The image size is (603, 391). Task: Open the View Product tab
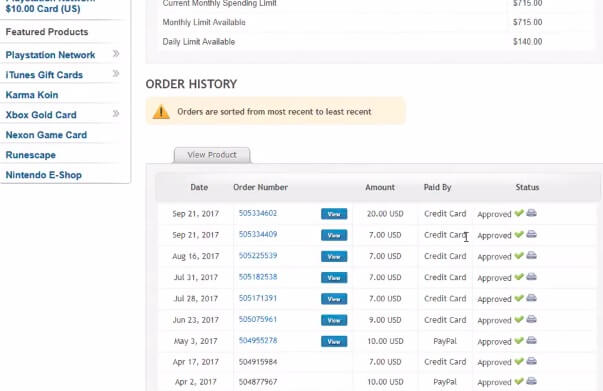tap(212, 155)
